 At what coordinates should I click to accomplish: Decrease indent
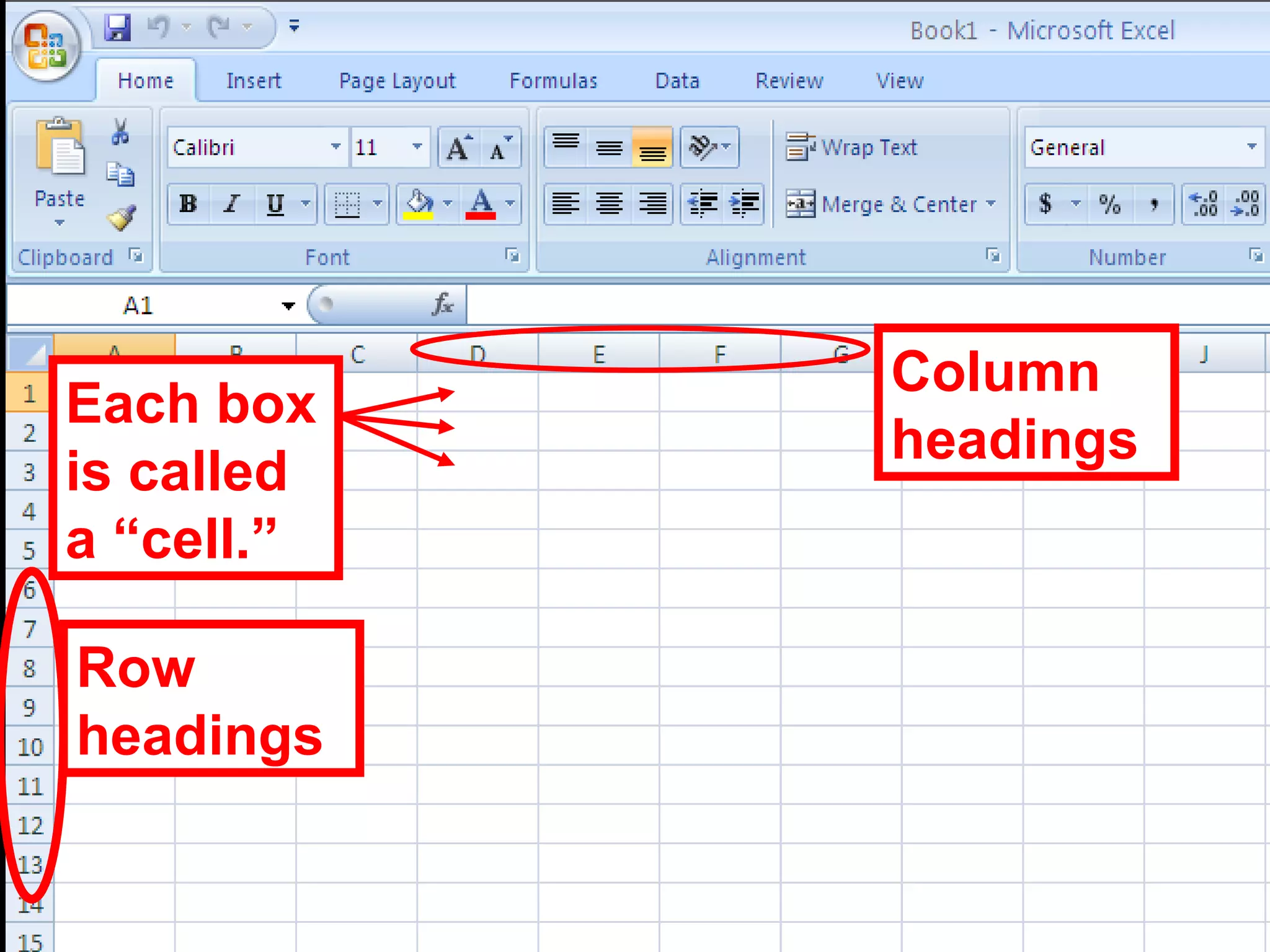point(702,203)
